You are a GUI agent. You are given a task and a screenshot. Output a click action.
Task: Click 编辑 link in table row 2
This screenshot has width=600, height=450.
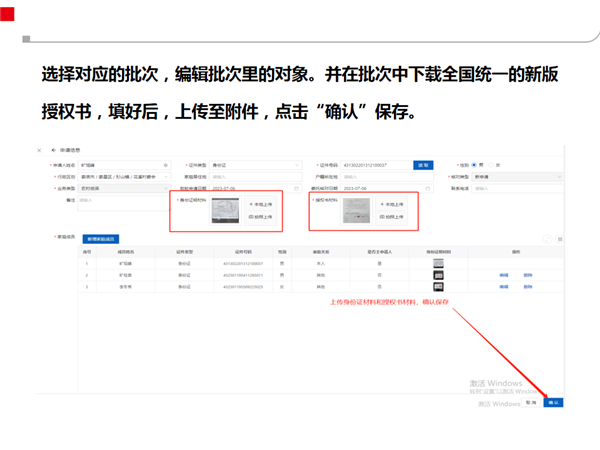click(x=504, y=275)
